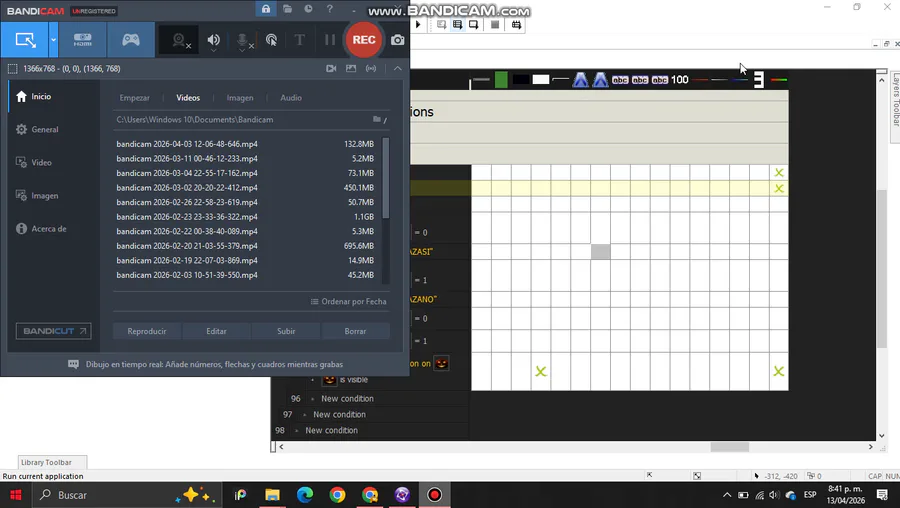The width and height of the screenshot is (900, 508).
Task: Click the Windows Start button
Action: pos(15,495)
